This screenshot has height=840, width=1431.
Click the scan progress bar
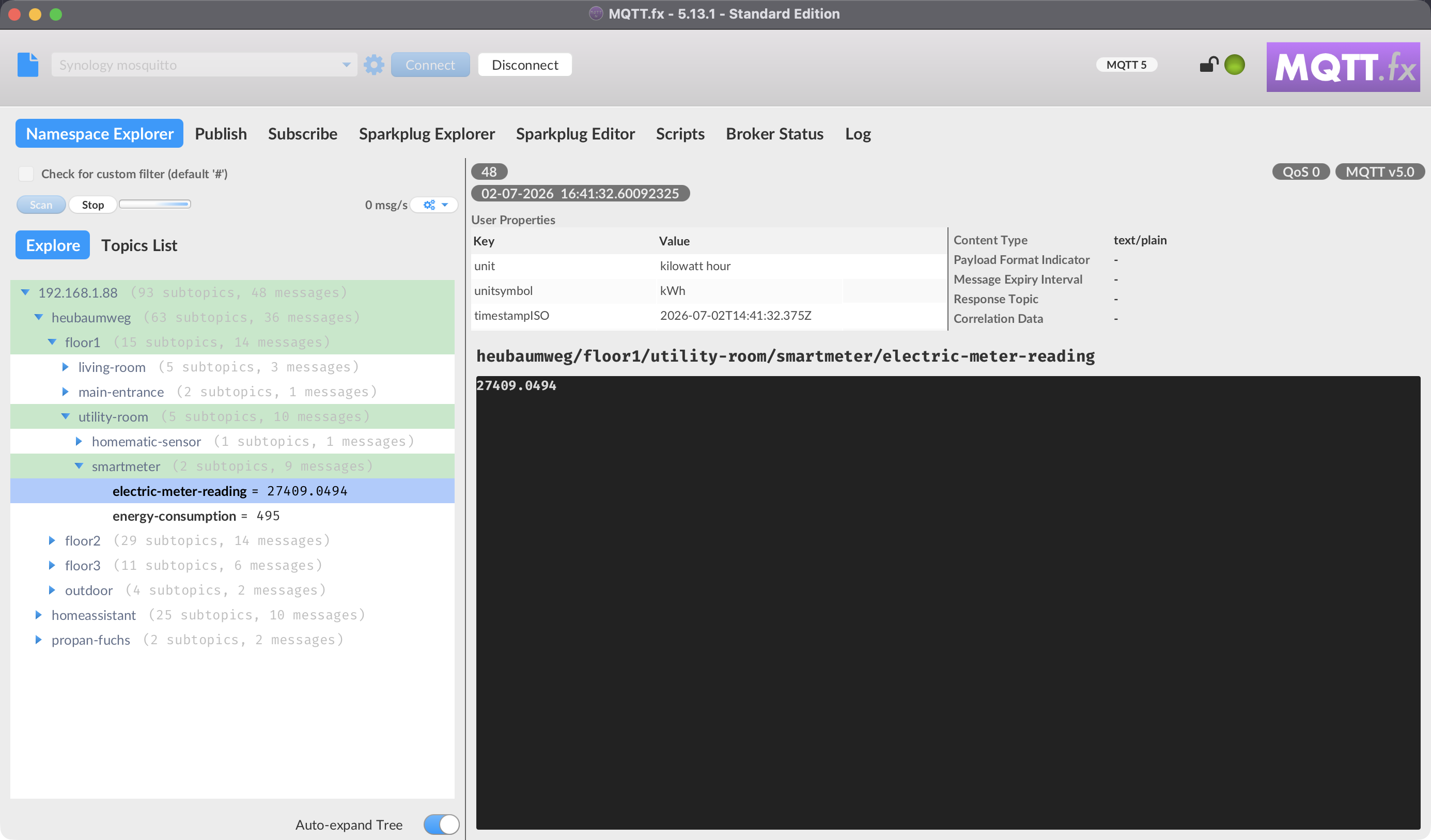154,204
